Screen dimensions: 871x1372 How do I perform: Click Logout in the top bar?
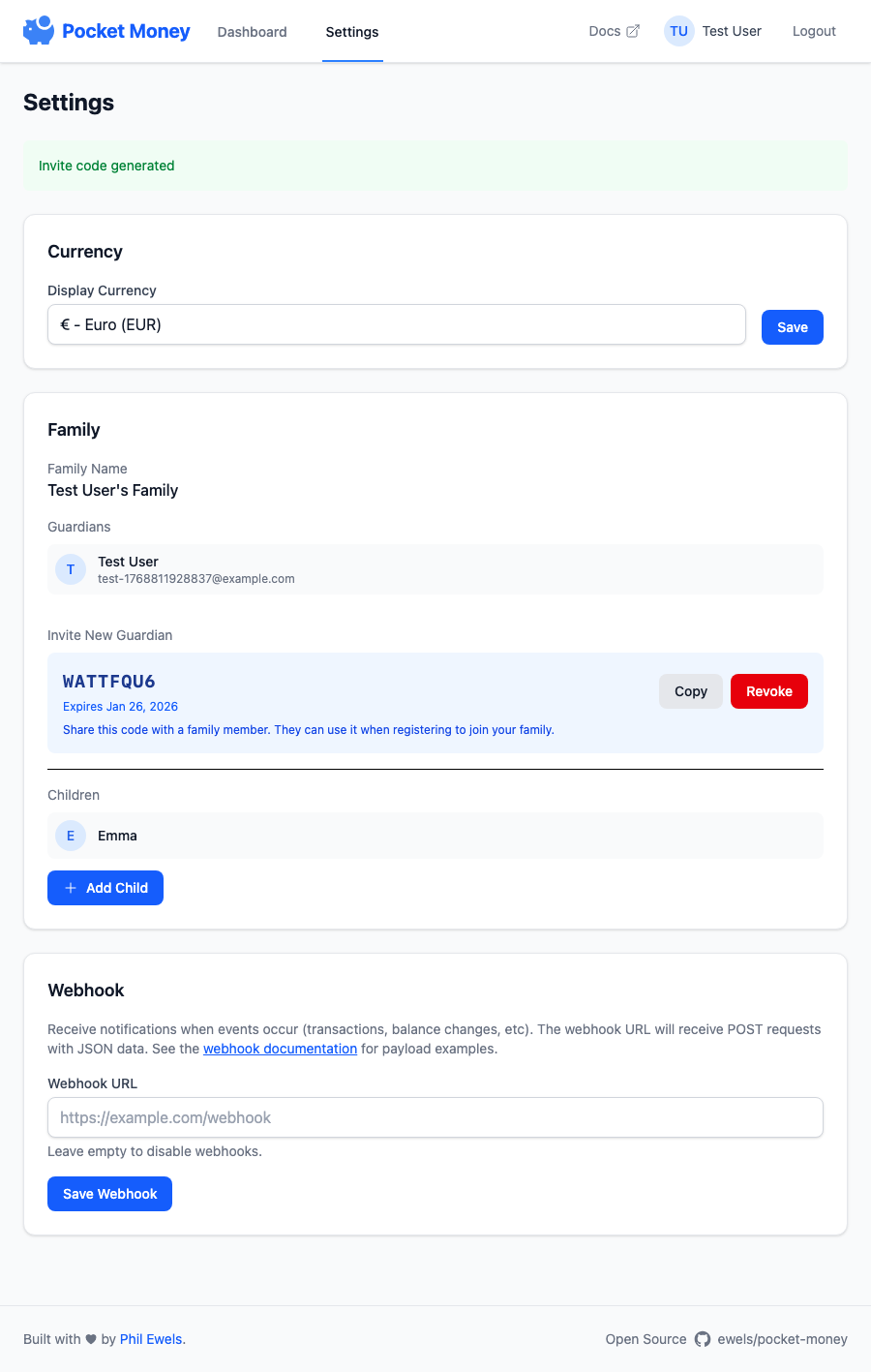pyautogui.click(x=813, y=31)
